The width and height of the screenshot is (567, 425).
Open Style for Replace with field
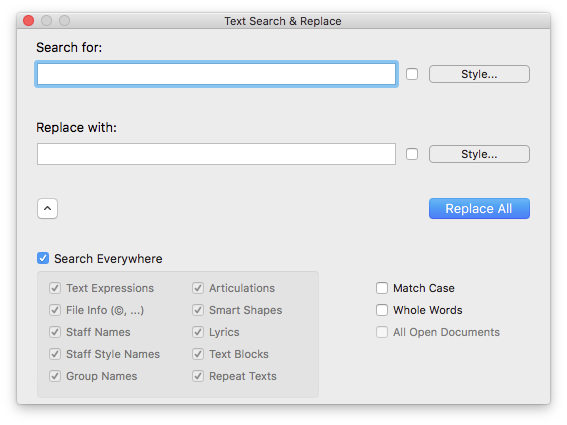[479, 154]
